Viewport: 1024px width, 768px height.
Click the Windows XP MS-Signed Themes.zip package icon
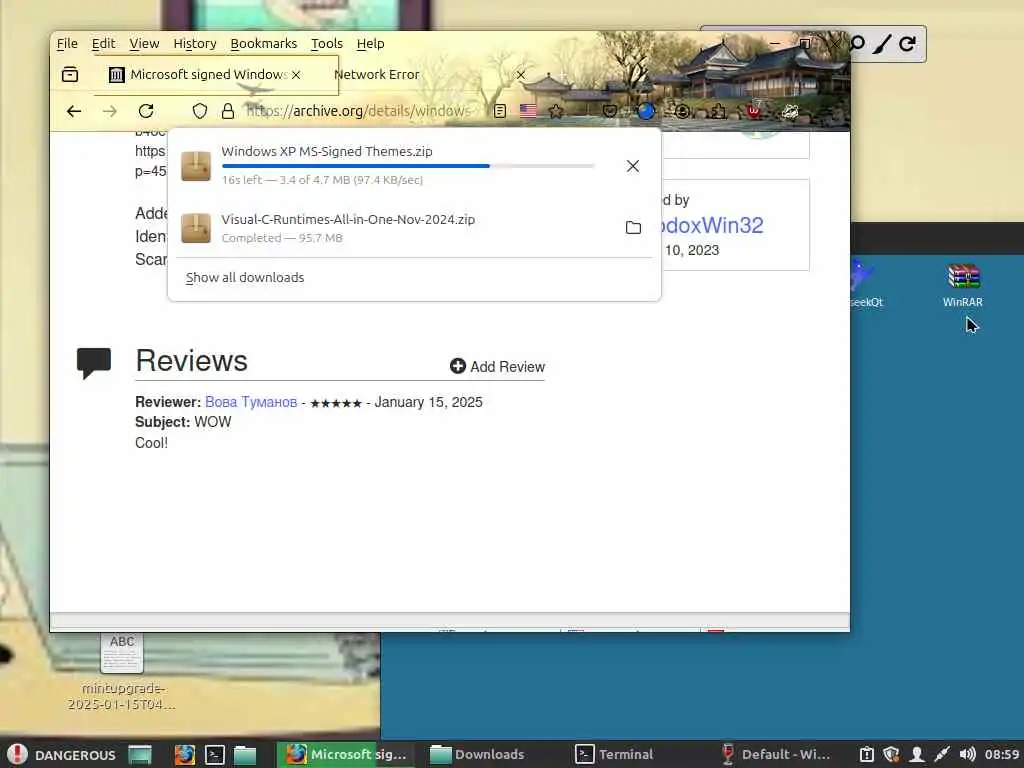pyautogui.click(x=196, y=166)
